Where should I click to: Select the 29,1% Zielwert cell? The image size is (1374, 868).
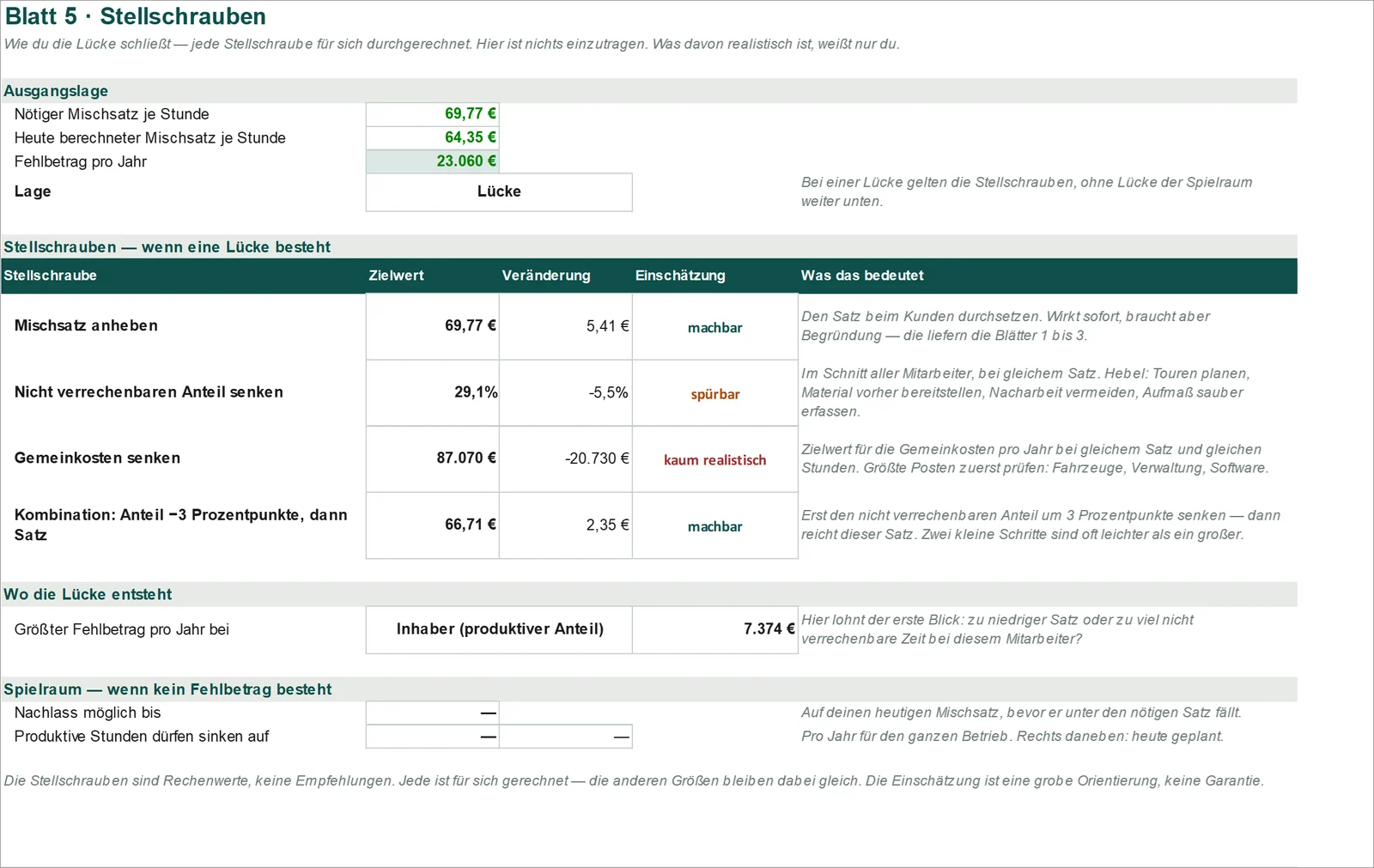coord(433,392)
